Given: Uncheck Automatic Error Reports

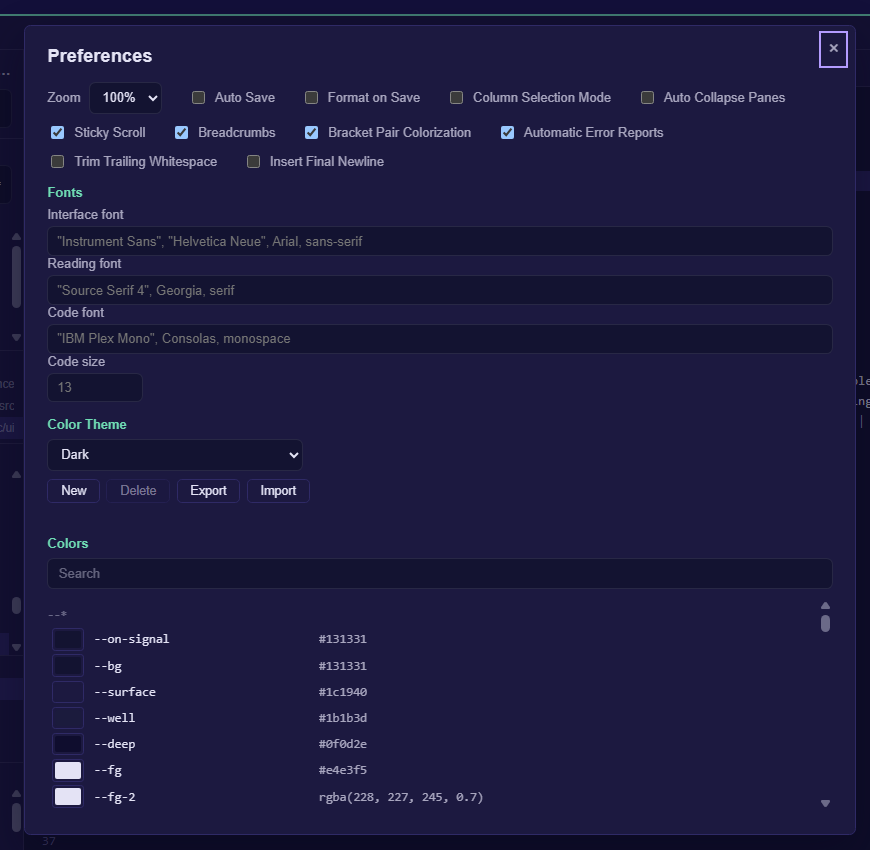Looking at the screenshot, I should (507, 133).
